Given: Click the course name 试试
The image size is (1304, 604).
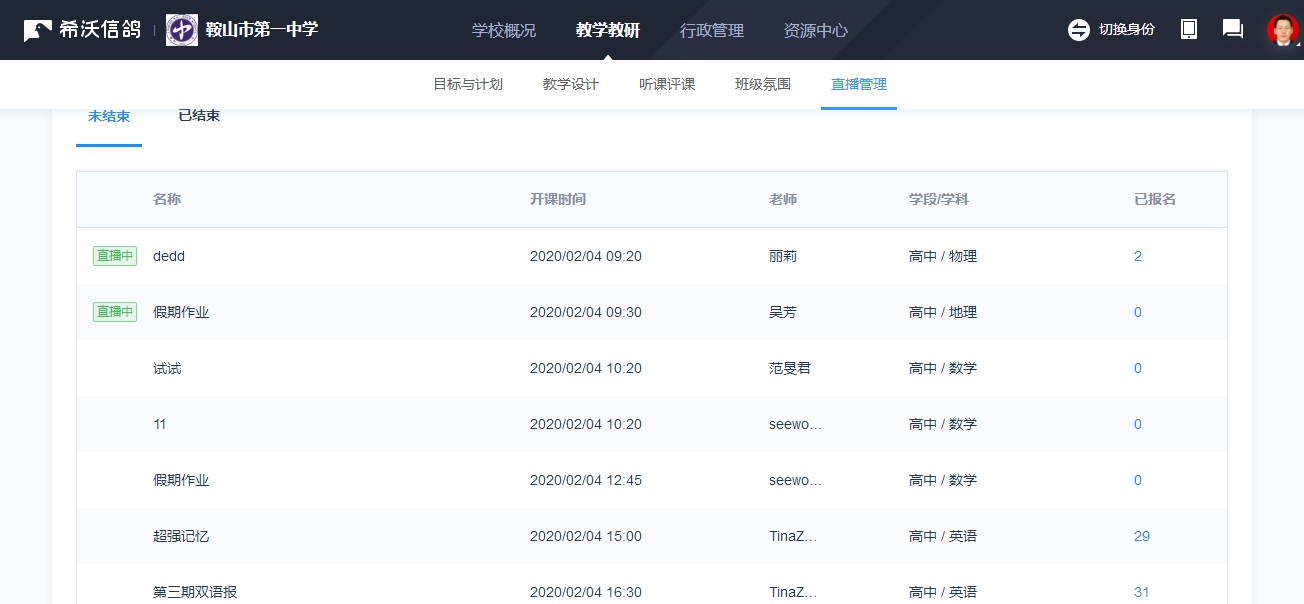Looking at the screenshot, I should tap(167, 368).
